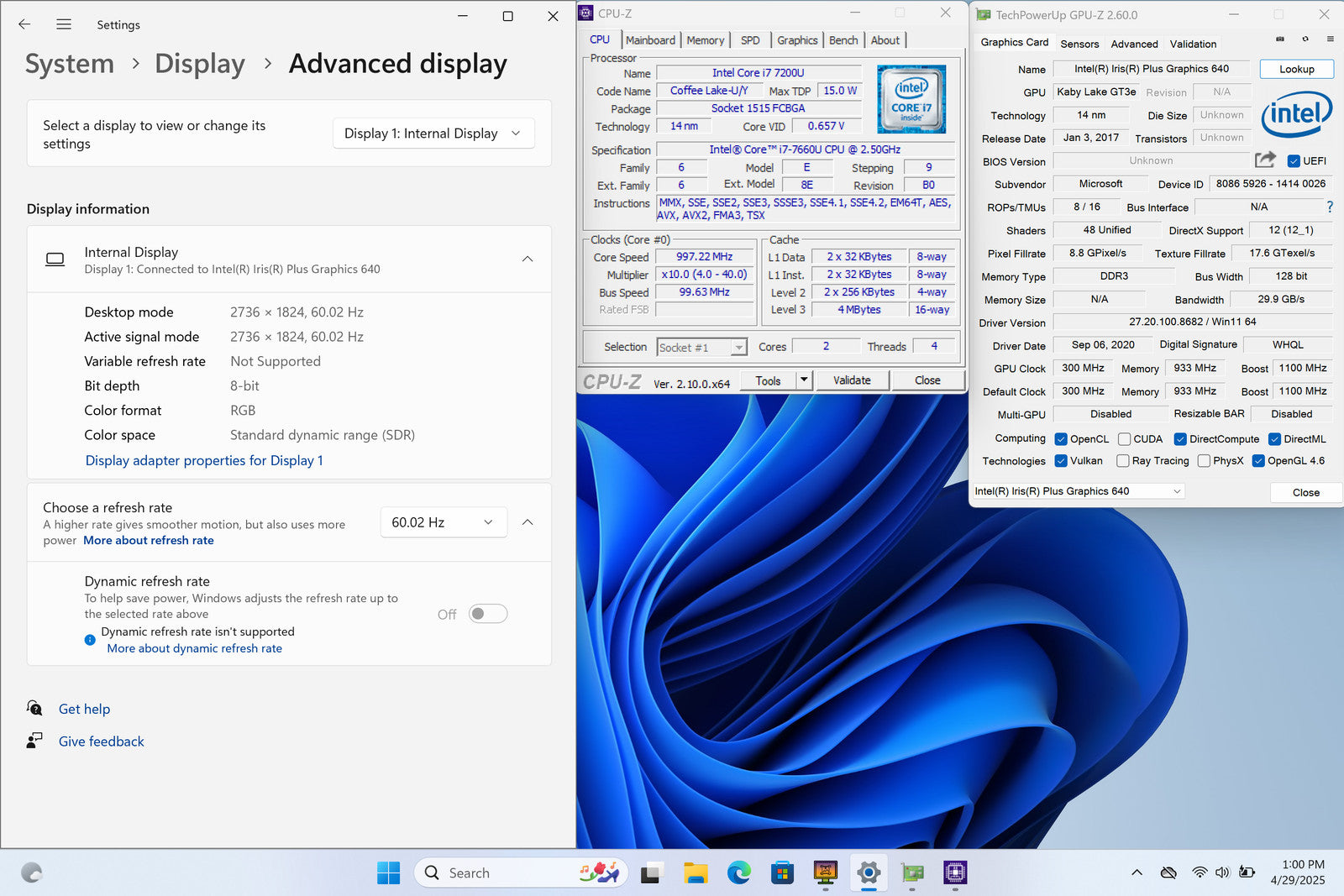The width and height of the screenshot is (1344, 896).
Task: Open the Settings hamburger navigation menu
Action: tap(64, 24)
